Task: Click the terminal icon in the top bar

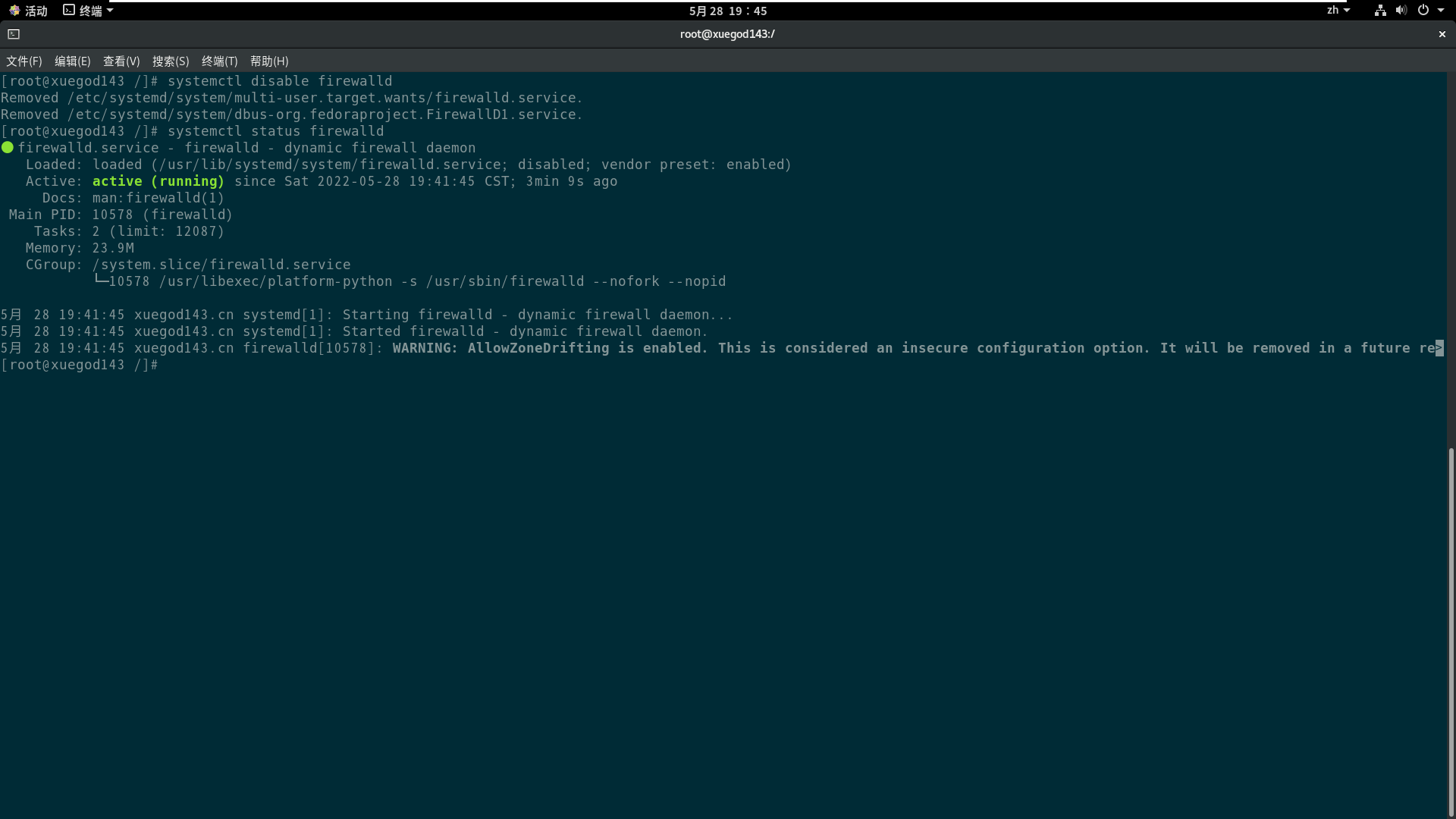Action: (69, 11)
